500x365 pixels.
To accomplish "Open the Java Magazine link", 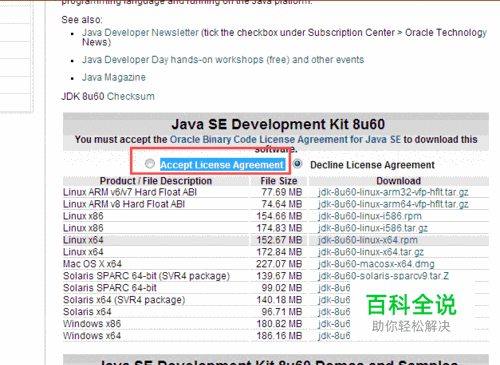I will pos(114,77).
